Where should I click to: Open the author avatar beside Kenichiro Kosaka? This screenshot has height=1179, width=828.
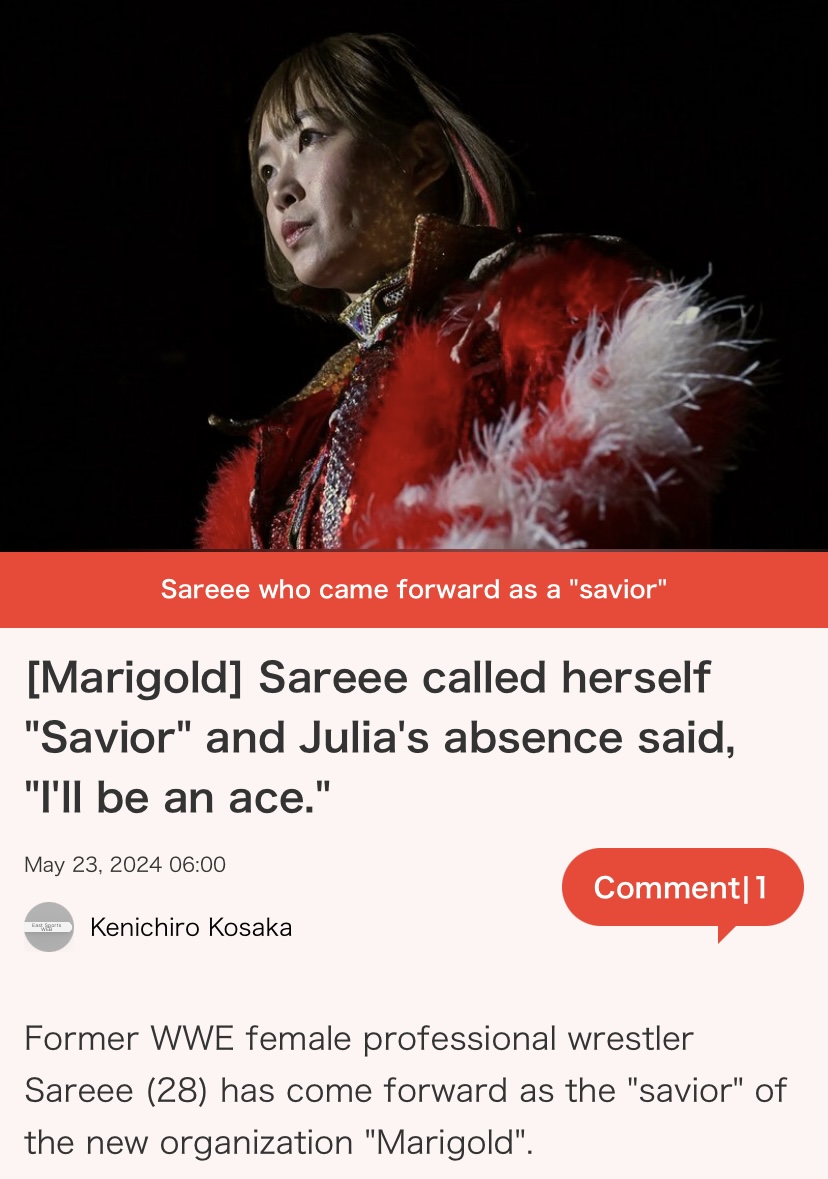pyautogui.click(x=49, y=926)
